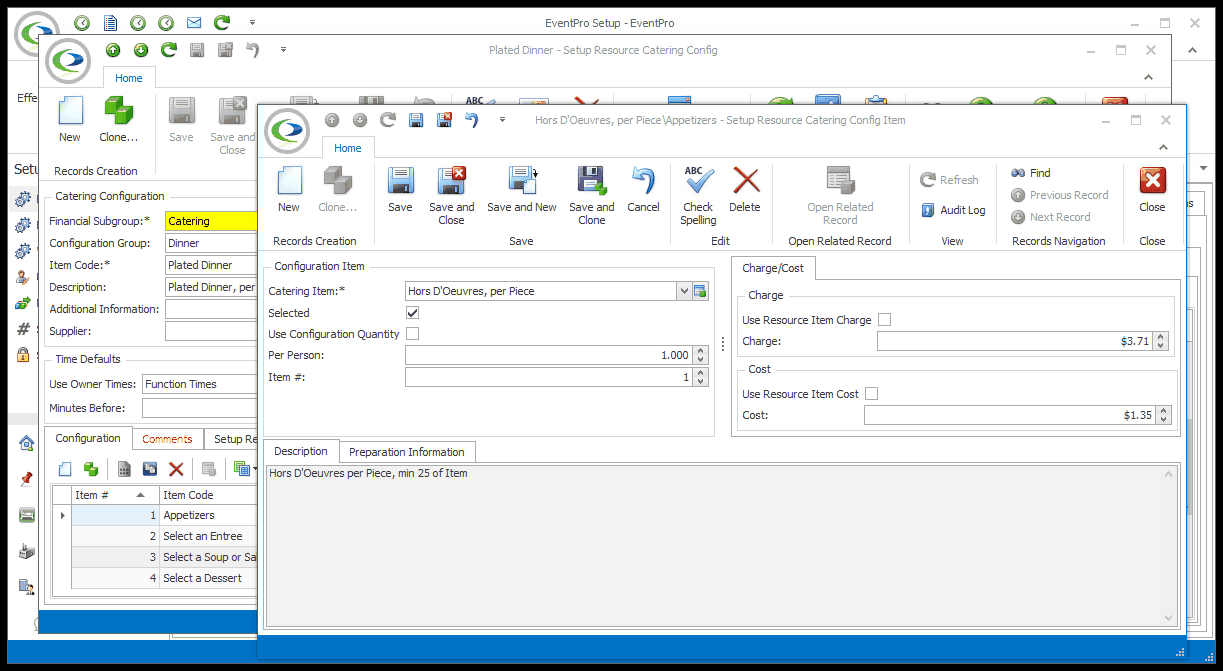The height and width of the screenshot is (671, 1223).
Task: Click the Financial Subgroup field showing Catering
Action: point(211,221)
